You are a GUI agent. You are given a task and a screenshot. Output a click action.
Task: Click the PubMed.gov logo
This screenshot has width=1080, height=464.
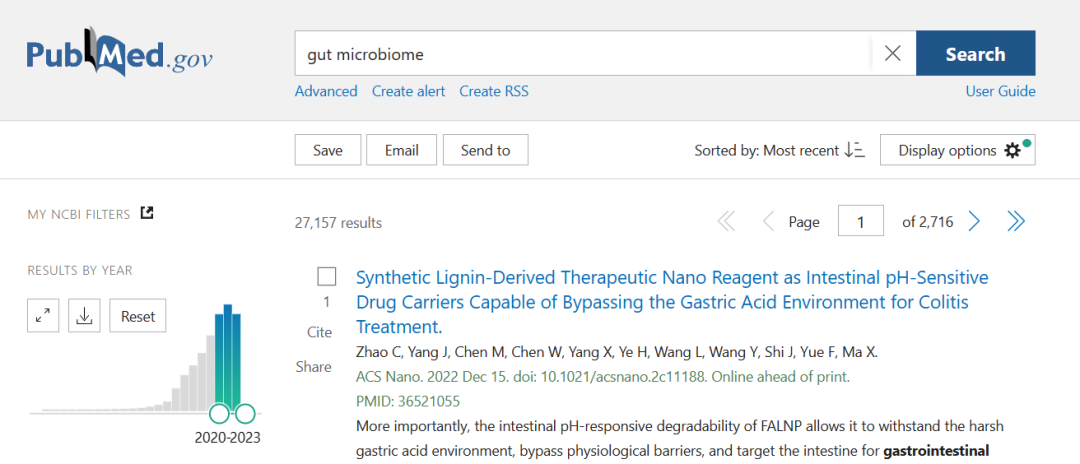(120, 54)
